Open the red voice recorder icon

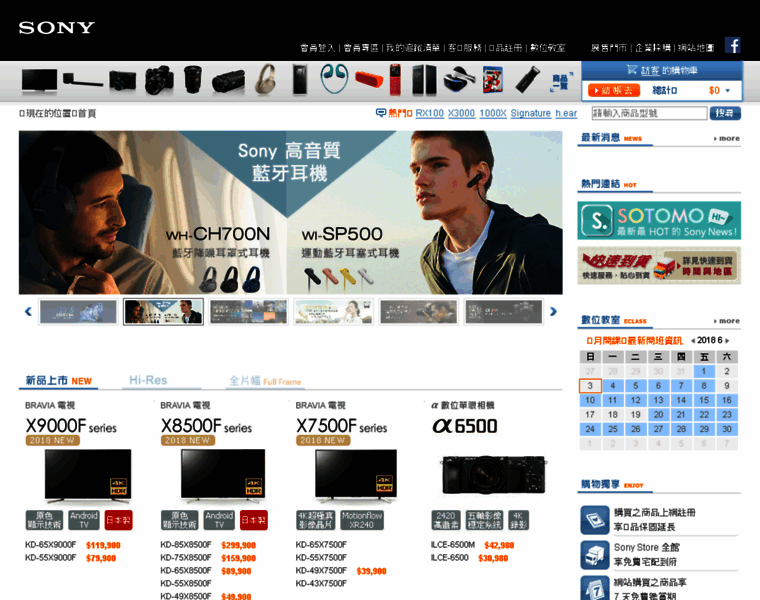coord(395,79)
